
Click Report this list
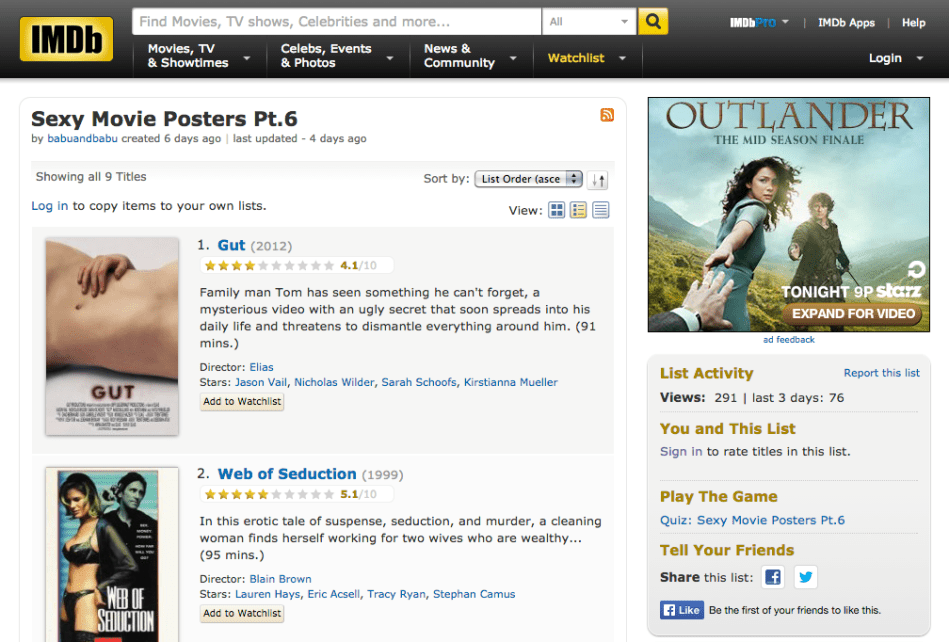[x=881, y=372]
